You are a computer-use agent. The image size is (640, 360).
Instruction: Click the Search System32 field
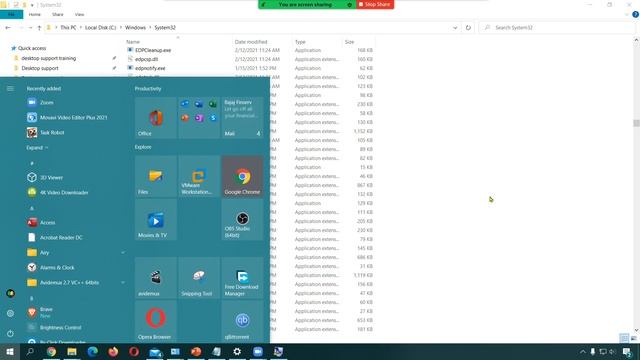click(557, 28)
